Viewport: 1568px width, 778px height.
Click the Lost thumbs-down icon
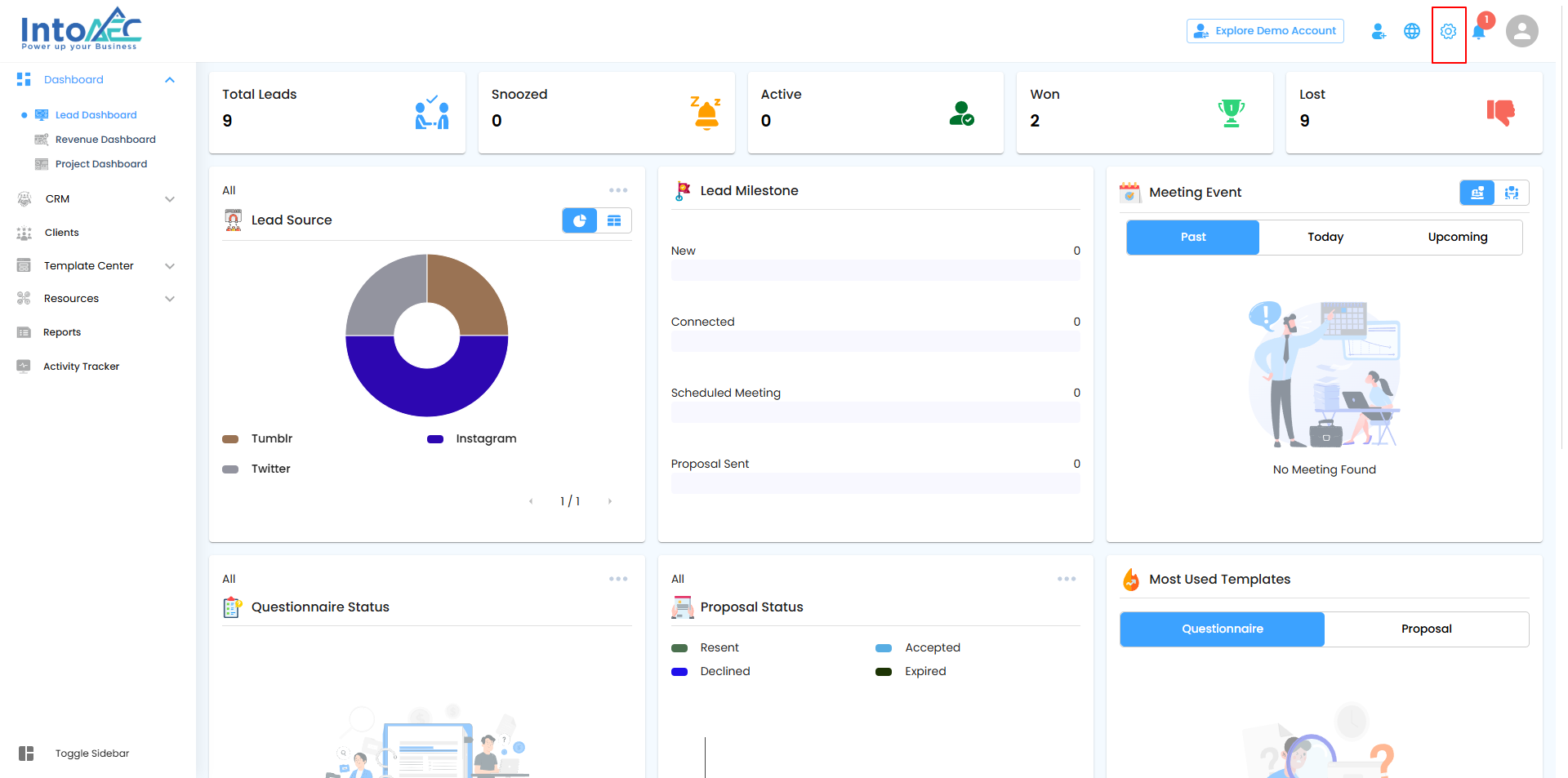point(1501,113)
